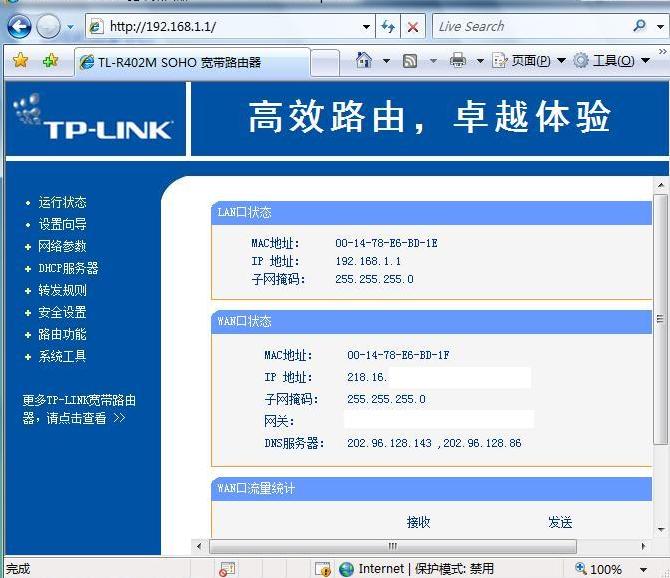This screenshot has height=578, width=670.
Task: Click LAN 子网掩码 value 255.255.255.0
Action: click(374, 279)
